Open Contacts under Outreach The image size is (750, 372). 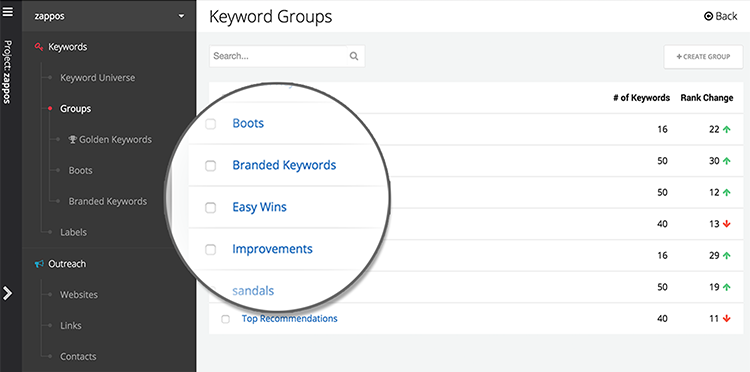(78, 356)
